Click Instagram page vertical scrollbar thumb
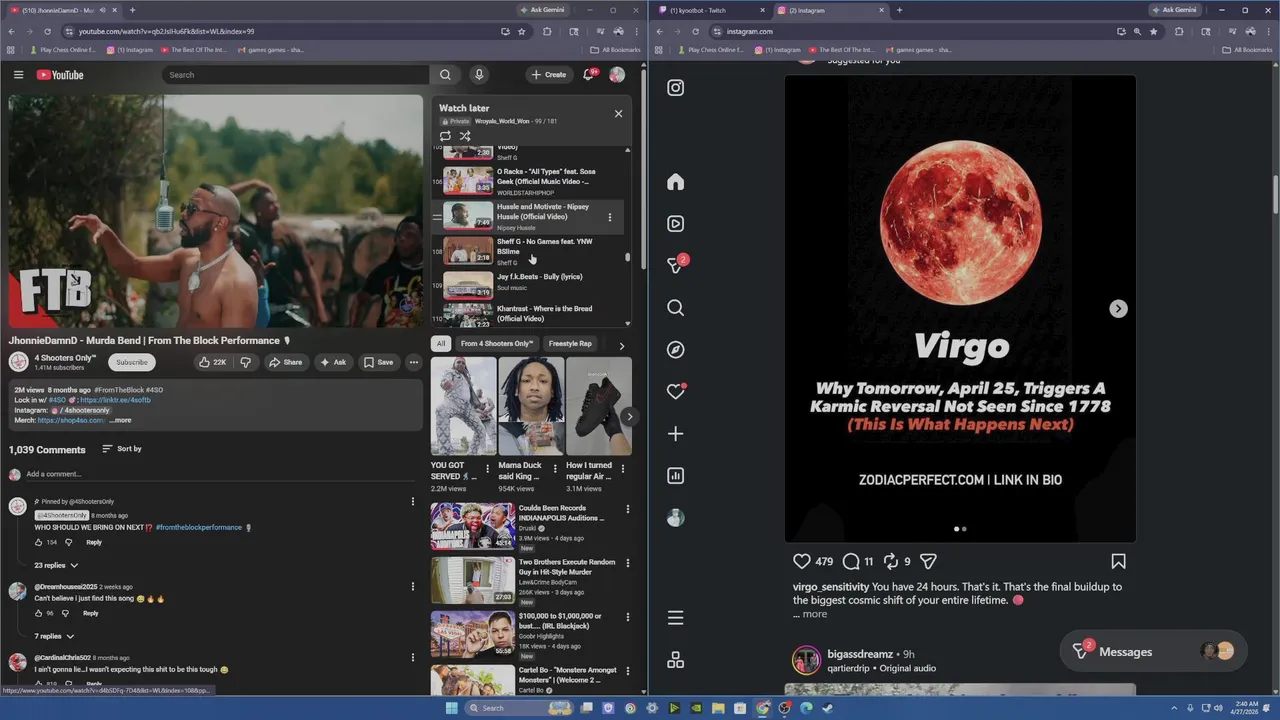The image size is (1280, 720). click(x=1275, y=193)
